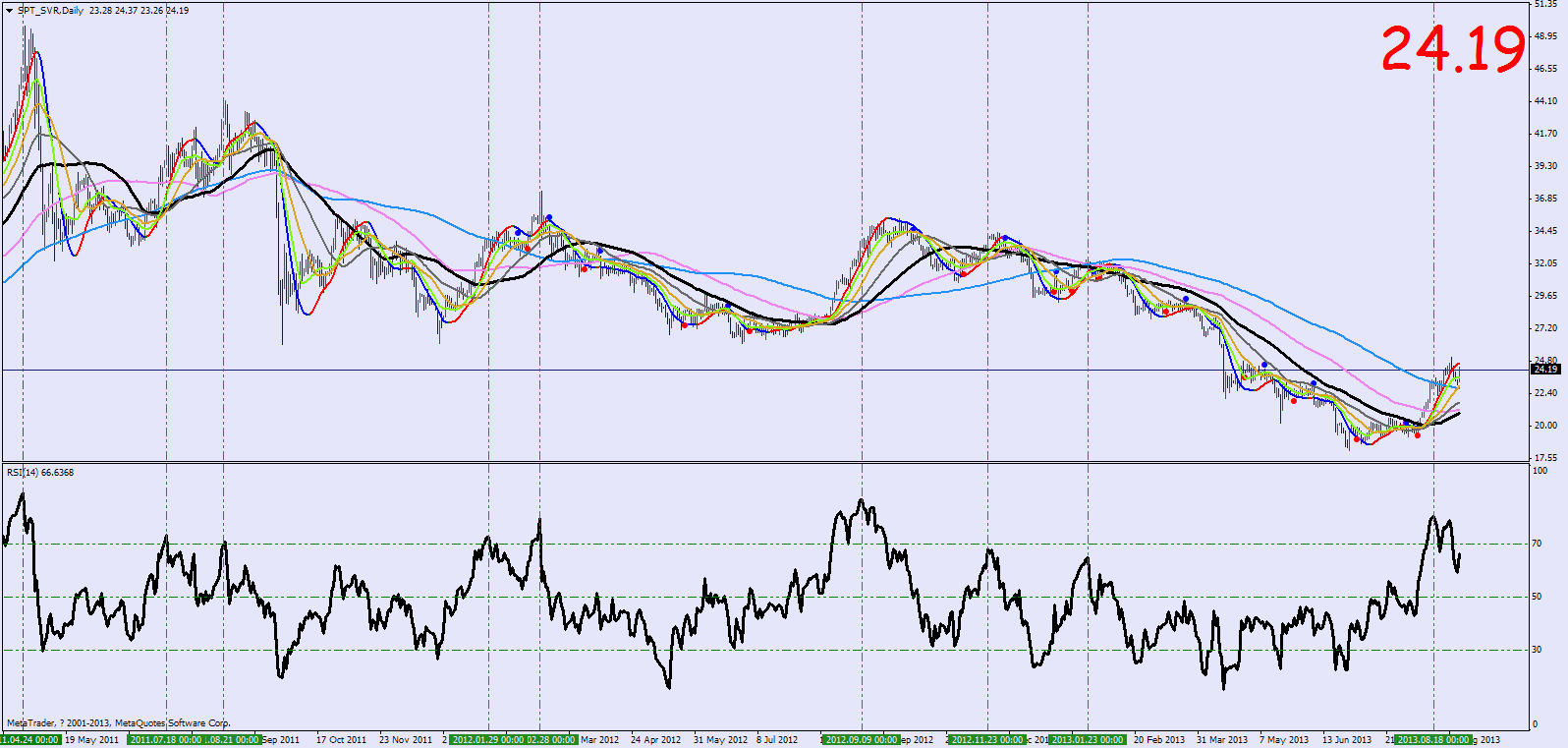Click the RSI scale label 30

tap(1538, 650)
